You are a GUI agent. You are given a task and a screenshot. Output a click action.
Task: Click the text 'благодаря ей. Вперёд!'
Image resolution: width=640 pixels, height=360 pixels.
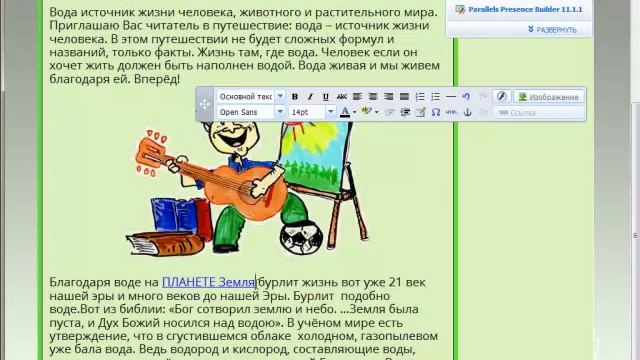click(114, 79)
